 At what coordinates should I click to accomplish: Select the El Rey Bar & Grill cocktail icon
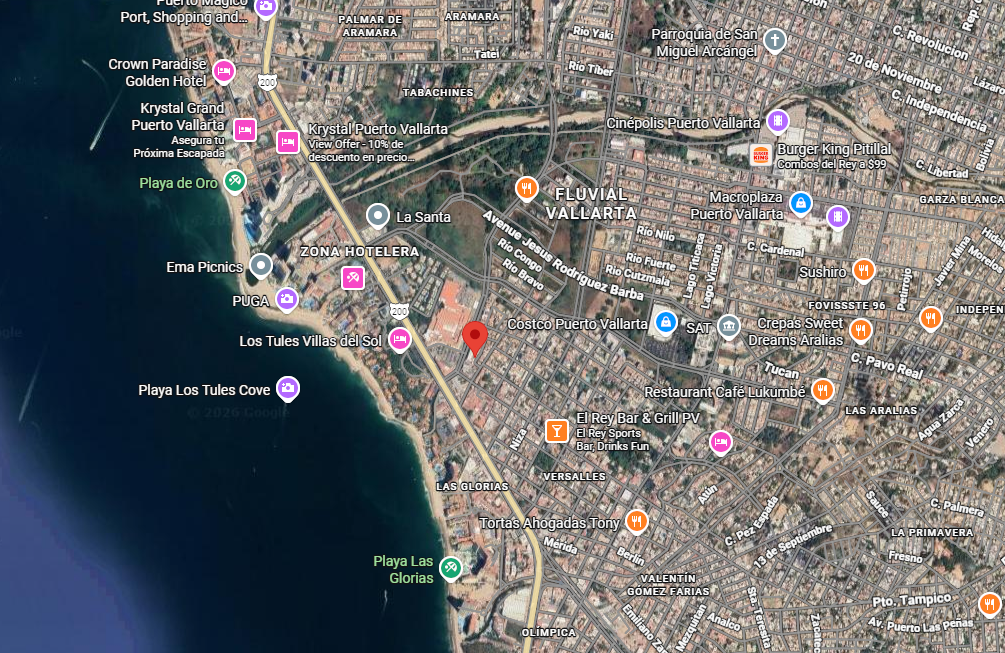[x=556, y=431]
